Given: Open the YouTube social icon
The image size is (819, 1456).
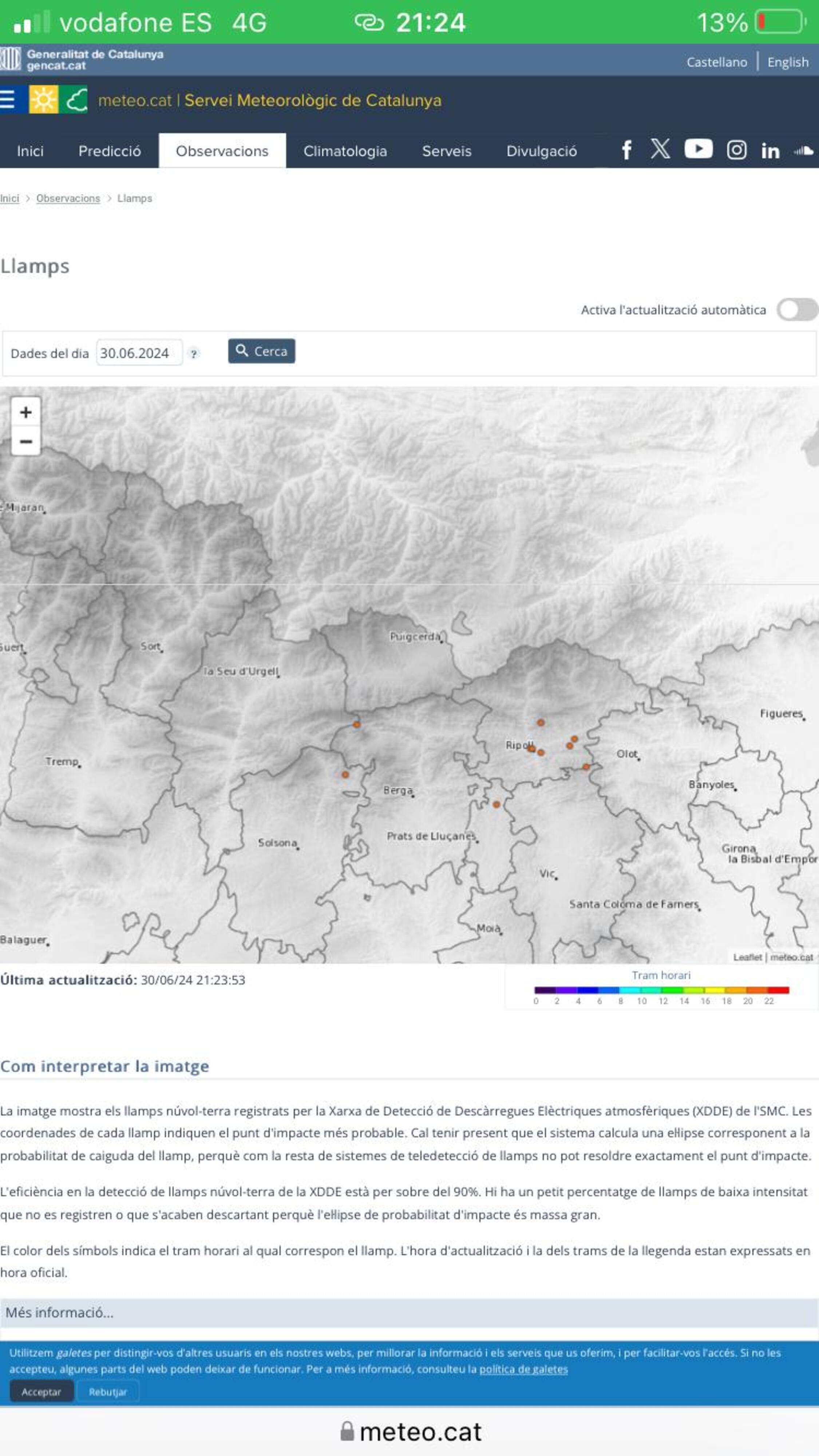Looking at the screenshot, I should point(699,149).
